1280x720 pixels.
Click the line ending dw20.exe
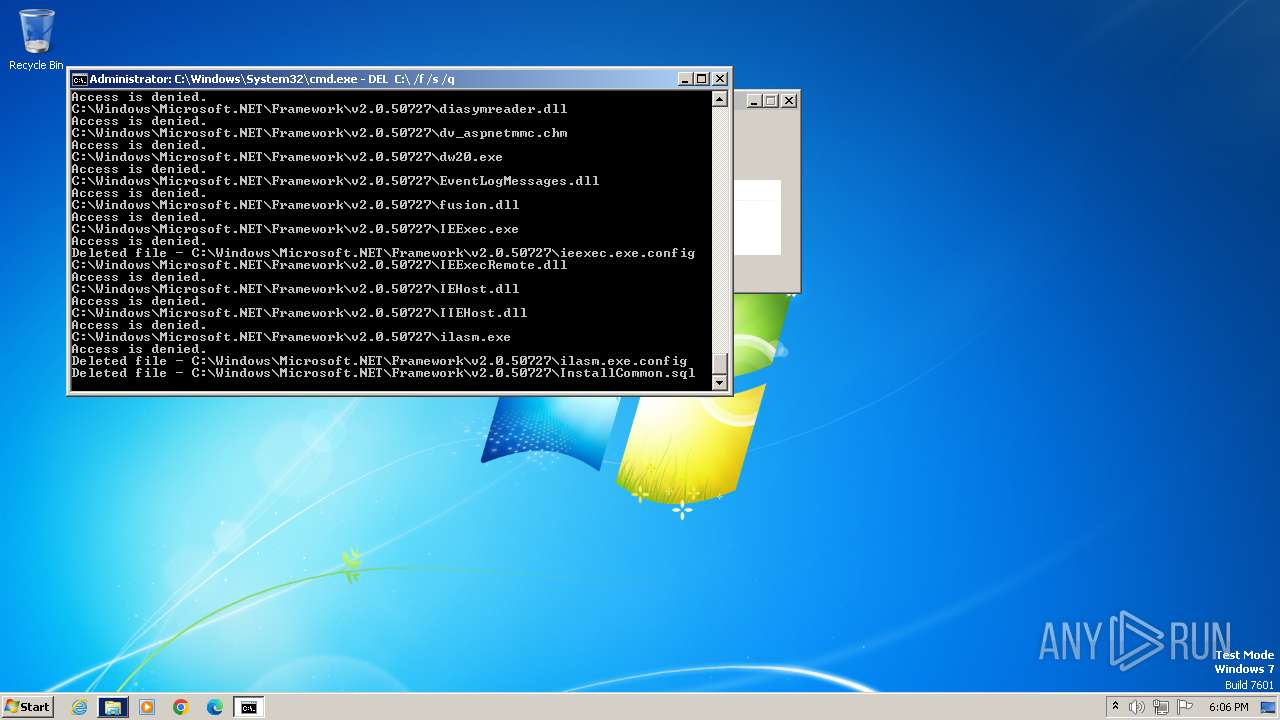click(x=287, y=157)
